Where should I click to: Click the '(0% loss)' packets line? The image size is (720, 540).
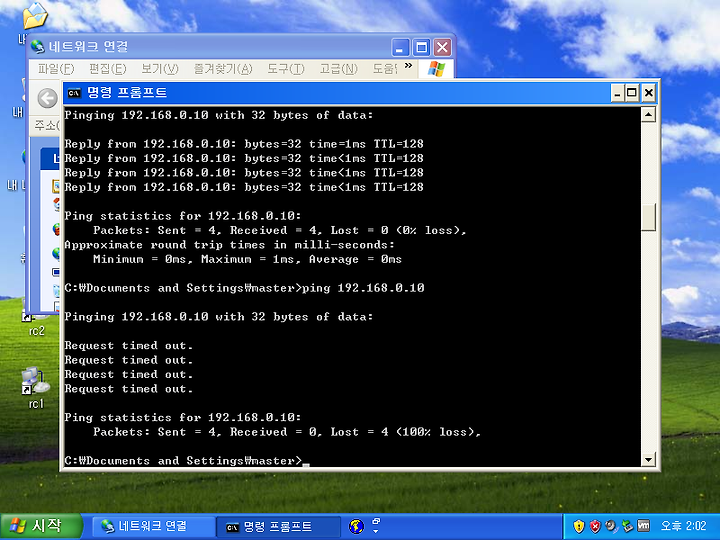tap(280, 231)
